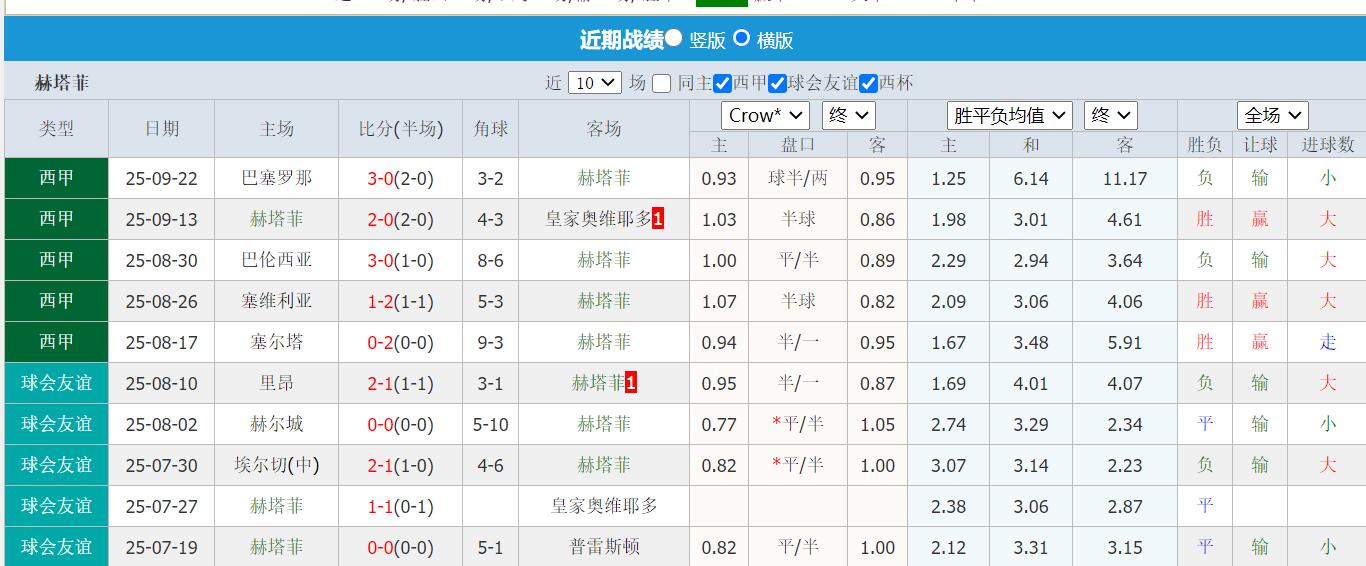
Task: Select the 竖版 layout radio button
Action: pyautogui.click(x=674, y=39)
